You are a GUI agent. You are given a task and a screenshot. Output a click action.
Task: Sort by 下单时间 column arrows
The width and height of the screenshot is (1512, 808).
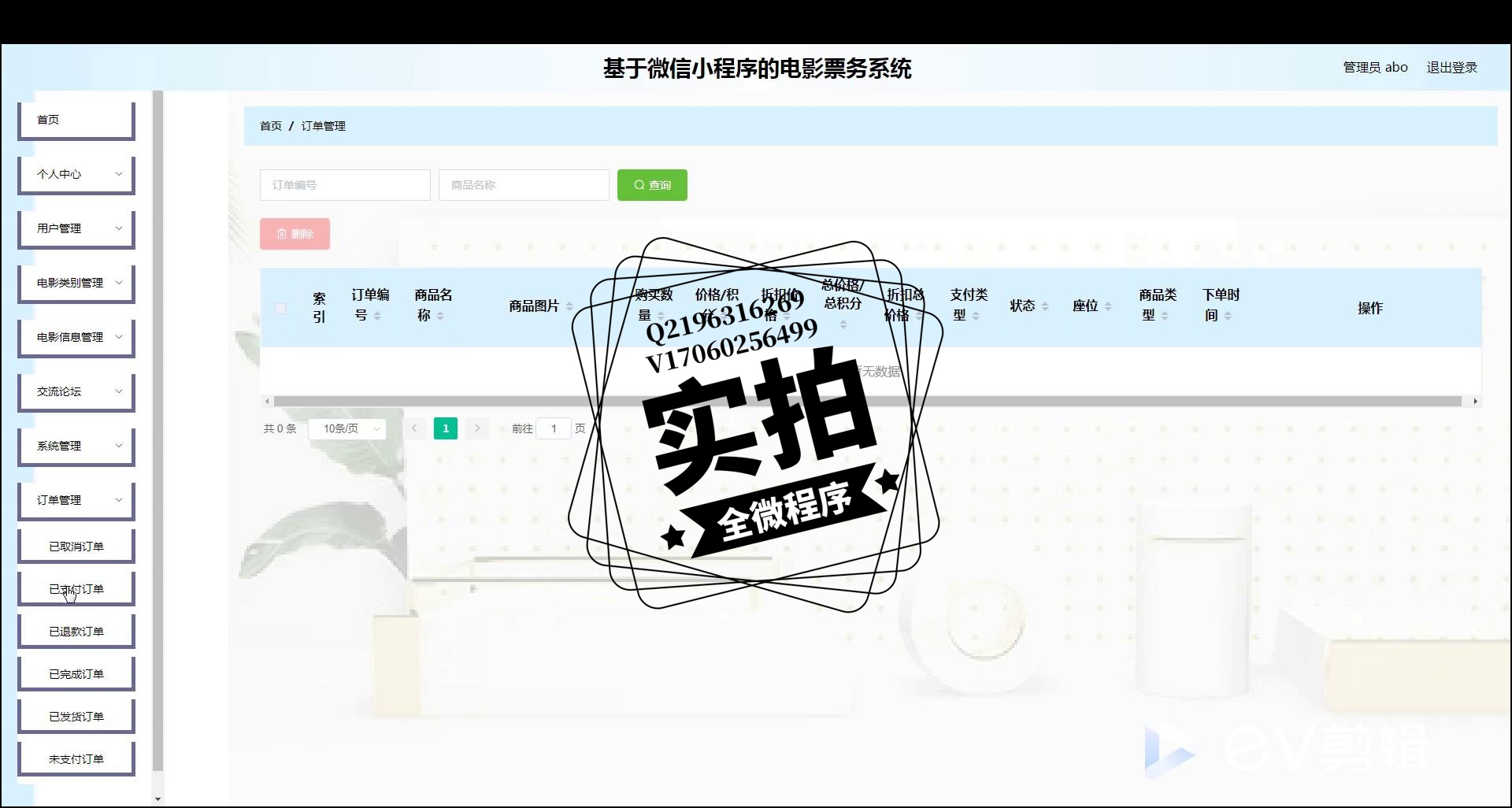click(x=1228, y=316)
